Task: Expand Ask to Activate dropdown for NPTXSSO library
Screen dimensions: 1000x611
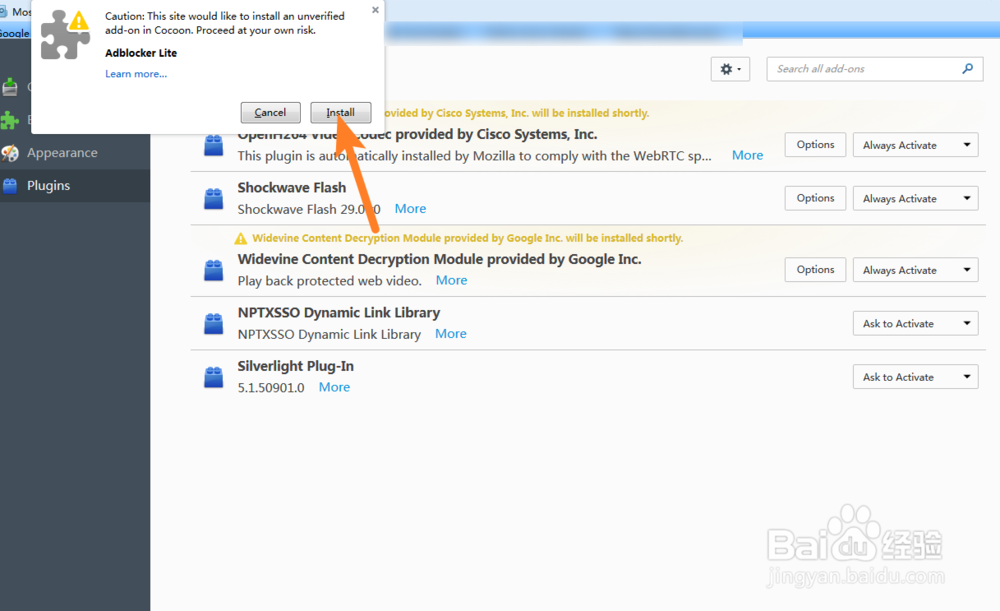Action: [x=915, y=323]
